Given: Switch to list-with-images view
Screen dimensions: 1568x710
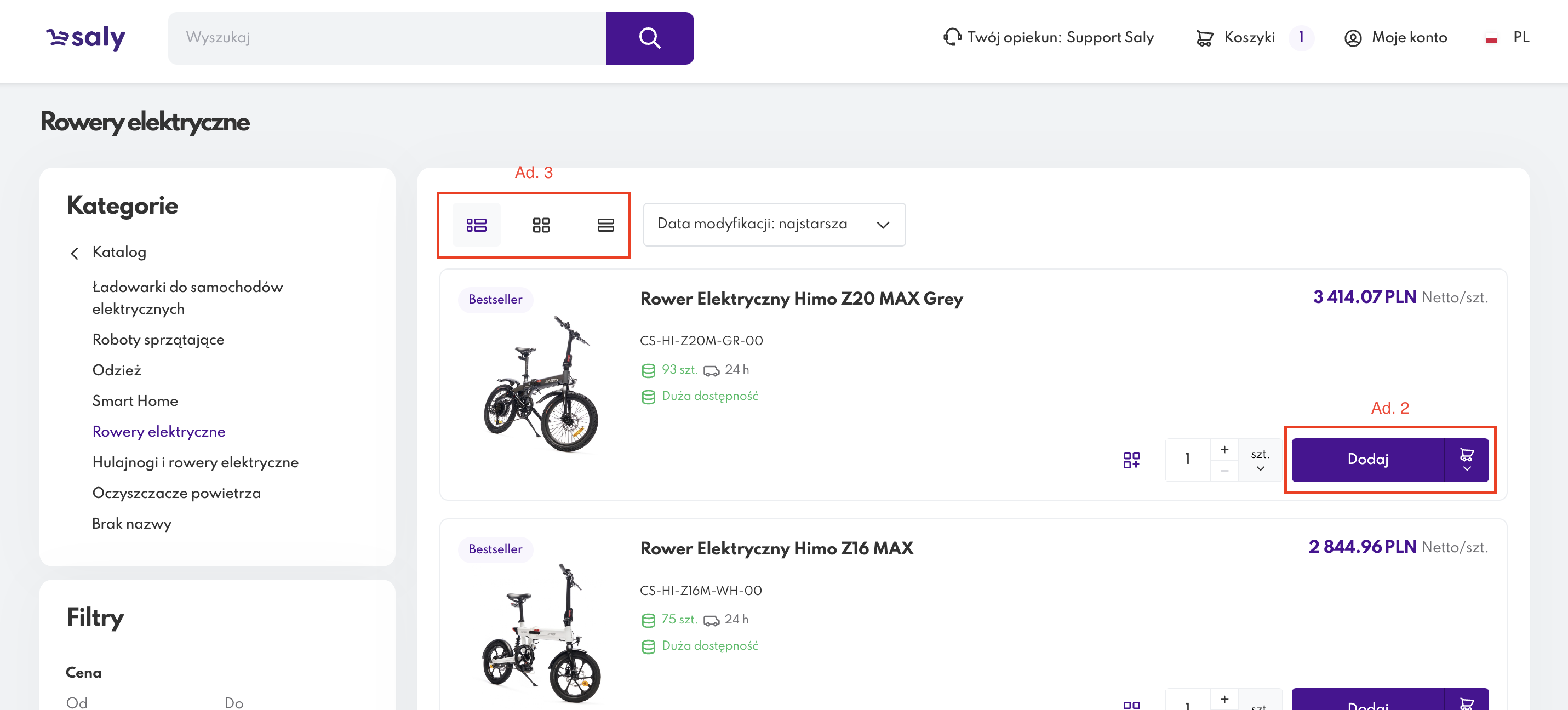Looking at the screenshot, I should click(x=476, y=225).
